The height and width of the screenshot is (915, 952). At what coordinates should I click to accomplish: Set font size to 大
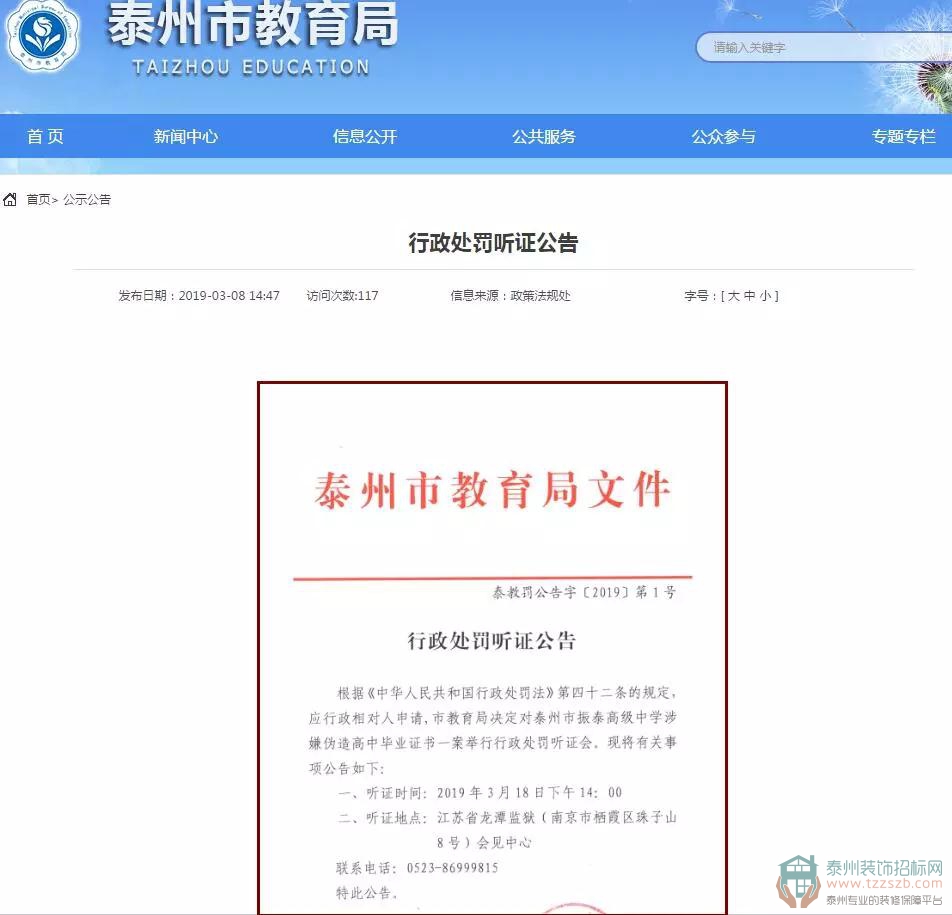click(x=733, y=296)
